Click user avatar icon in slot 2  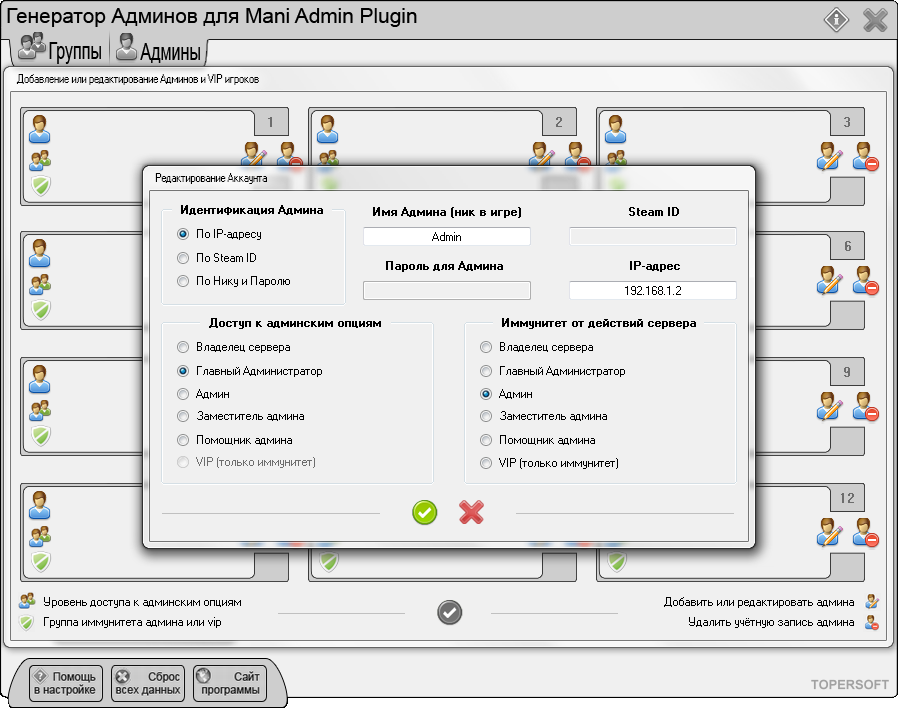tap(328, 129)
